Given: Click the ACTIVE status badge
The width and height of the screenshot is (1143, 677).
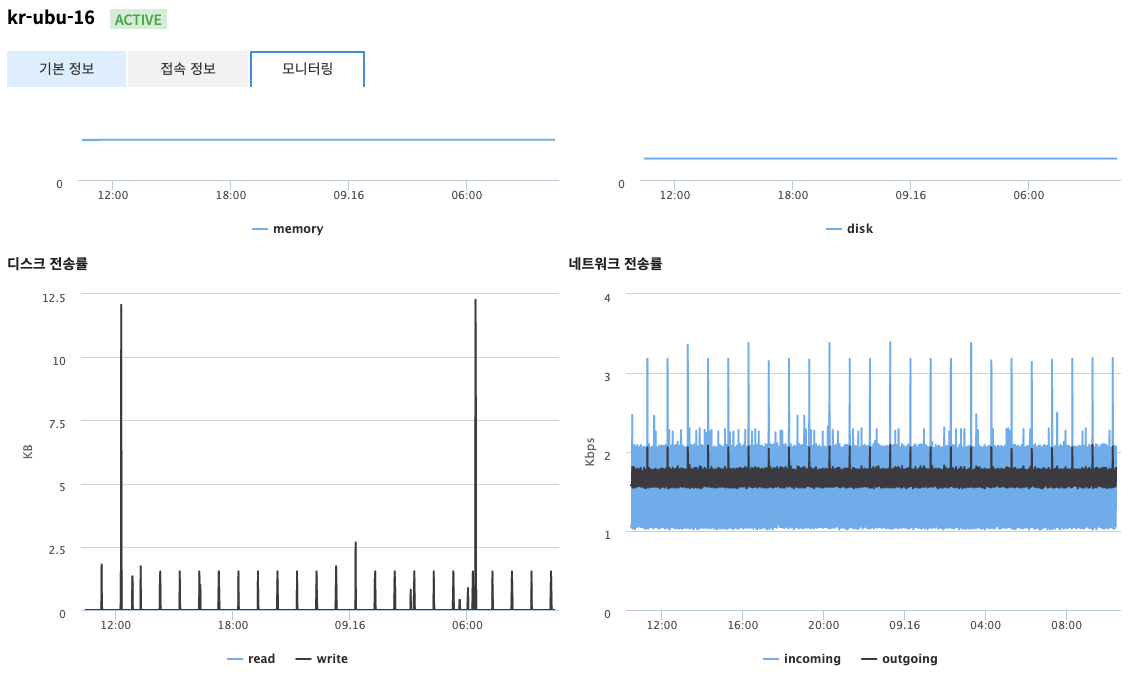Looking at the screenshot, I should point(139,20).
